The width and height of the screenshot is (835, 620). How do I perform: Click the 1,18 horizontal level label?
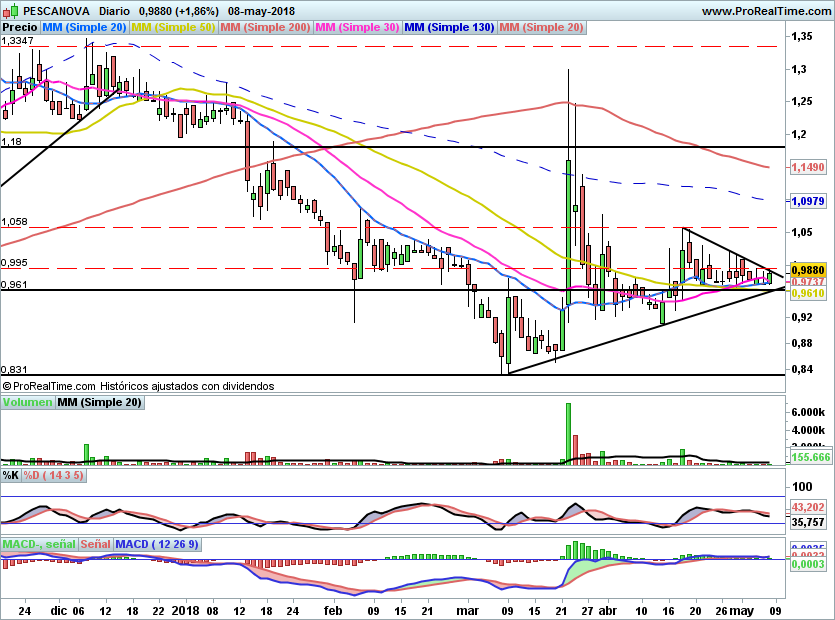[12, 141]
